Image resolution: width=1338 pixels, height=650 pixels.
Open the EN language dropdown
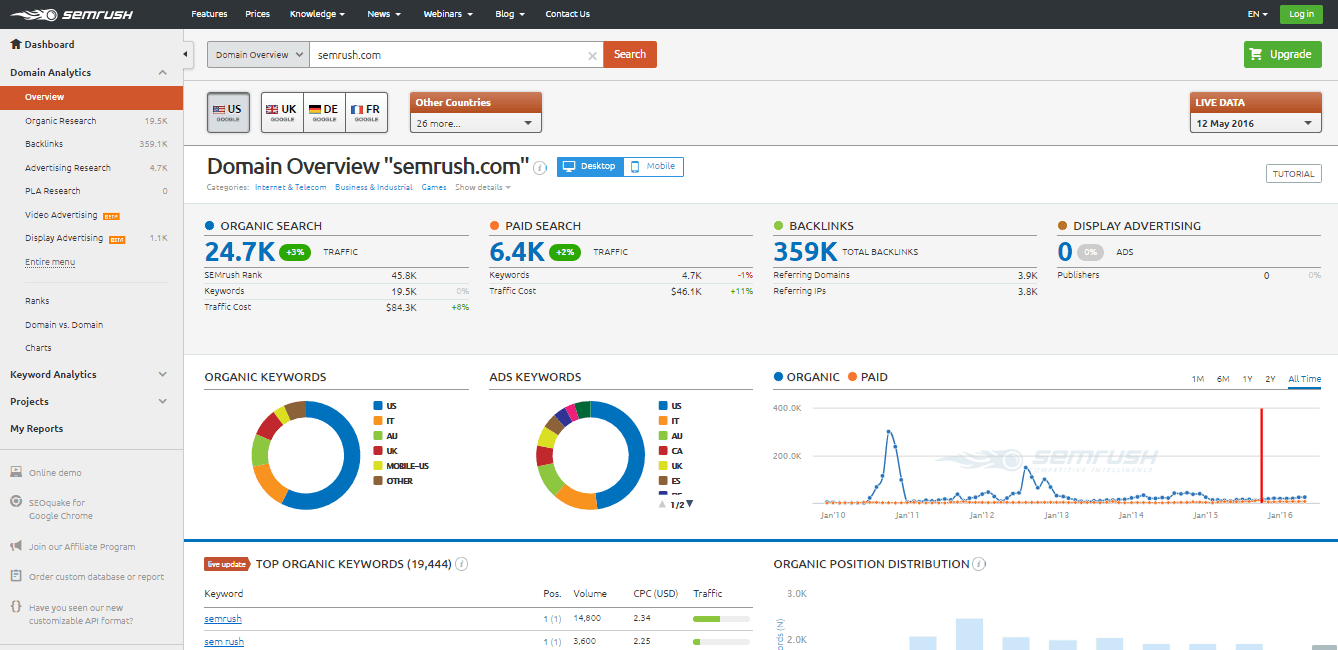[1258, 14]
